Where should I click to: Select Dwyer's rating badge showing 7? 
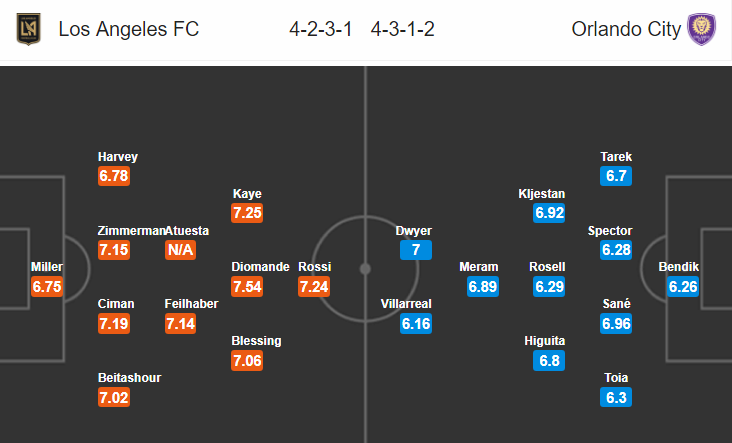click(416, 250)
